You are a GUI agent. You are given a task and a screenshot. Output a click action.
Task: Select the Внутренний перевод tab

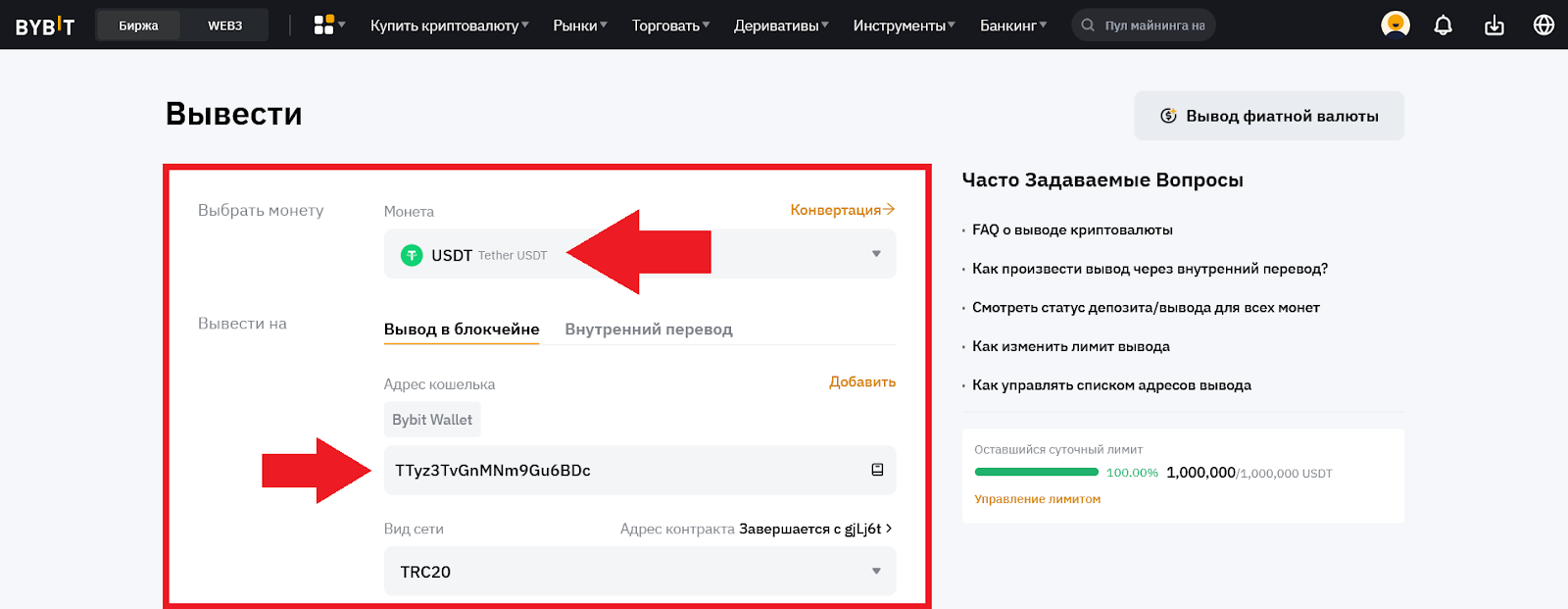(648, 330)
